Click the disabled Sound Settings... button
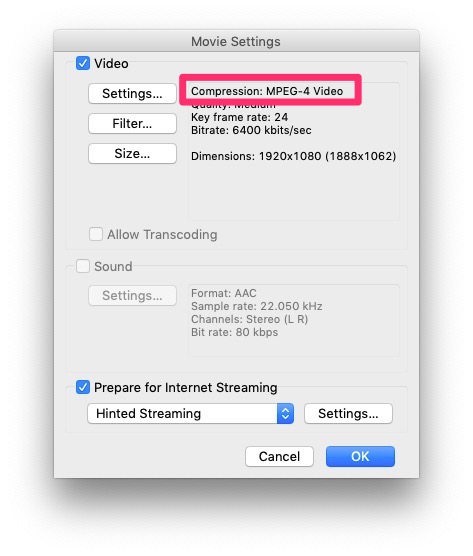Viewport: 473px width, 556px height. click(x=132, y=295)
